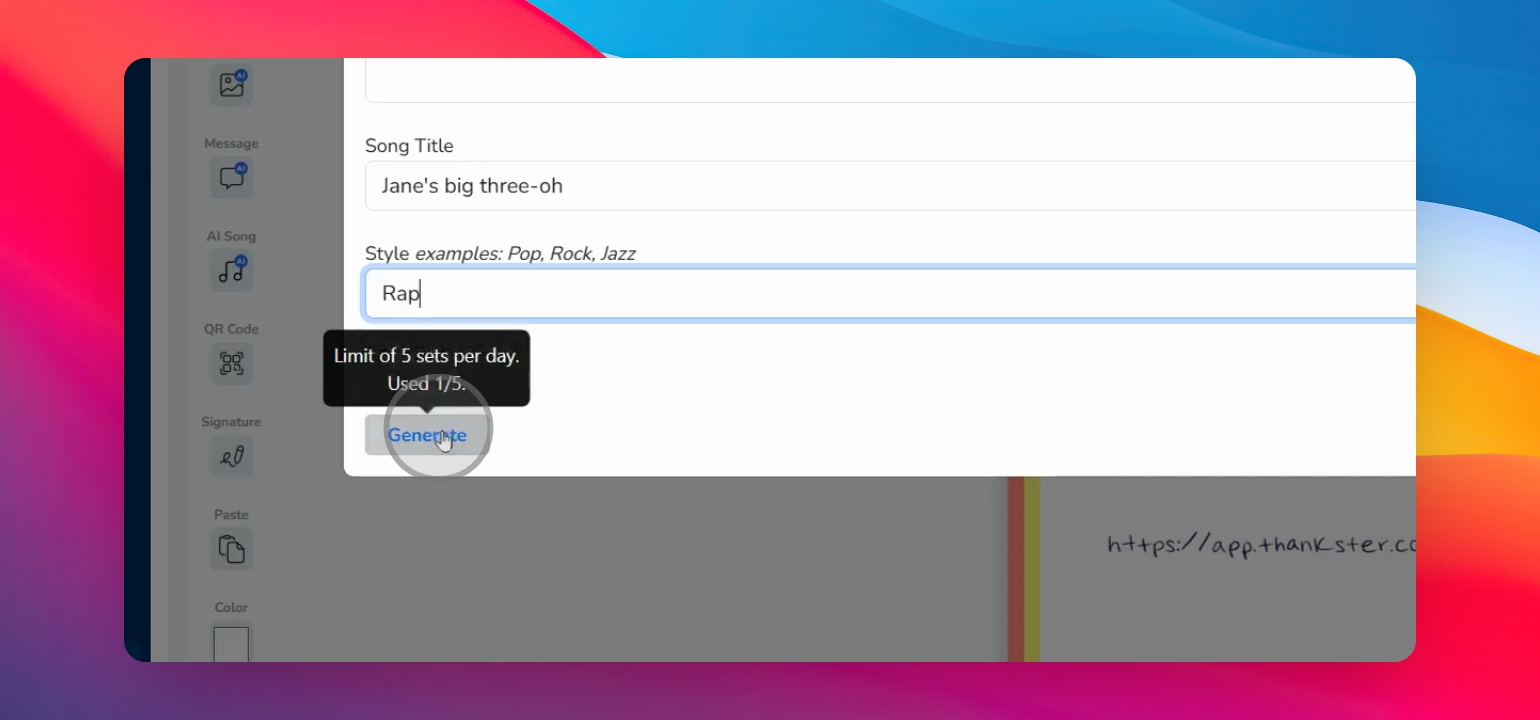
Task: Open the QR Code tool icon
Action: point(232,364)
